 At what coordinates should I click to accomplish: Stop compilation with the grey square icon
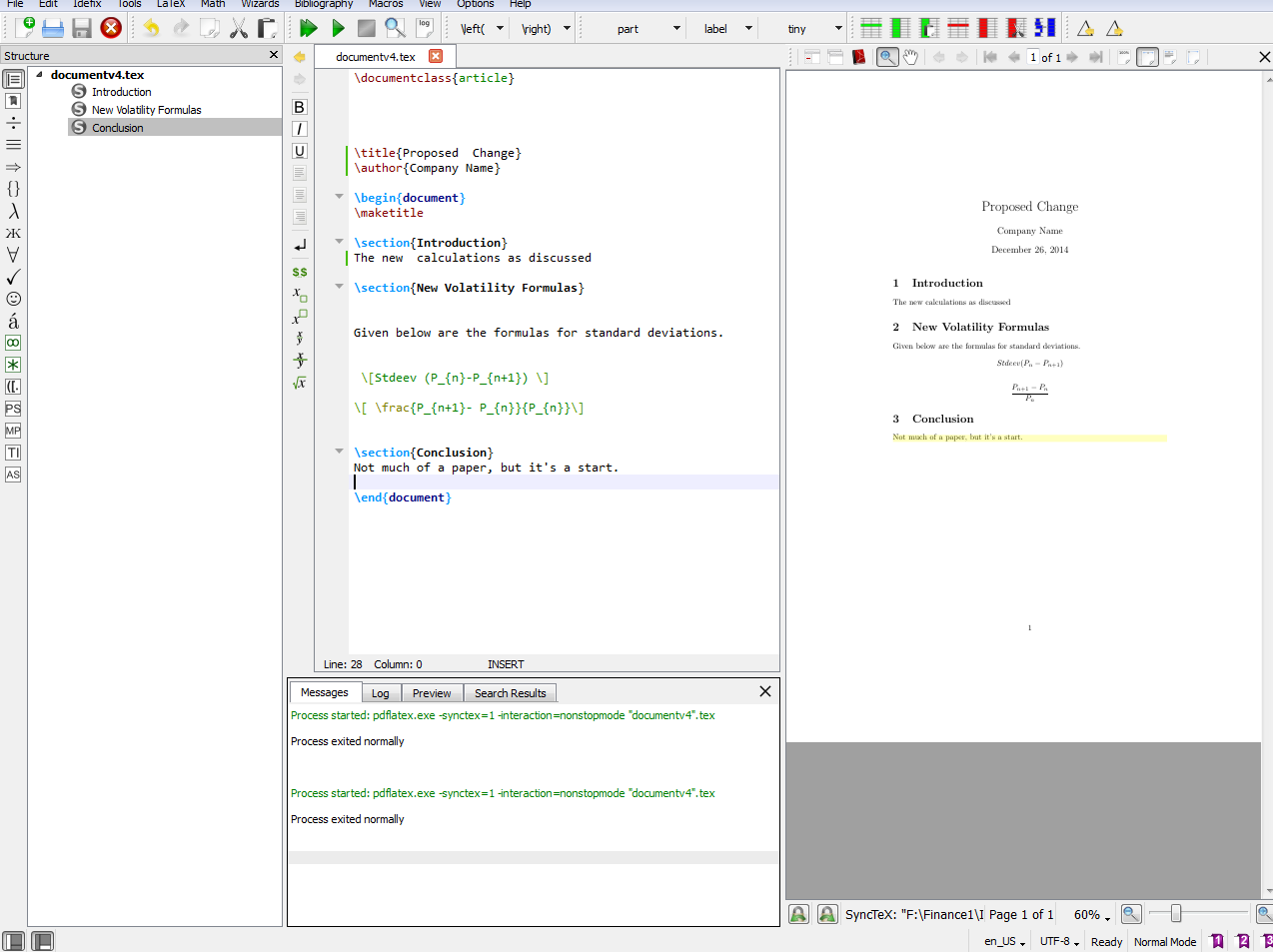[367, 28]
